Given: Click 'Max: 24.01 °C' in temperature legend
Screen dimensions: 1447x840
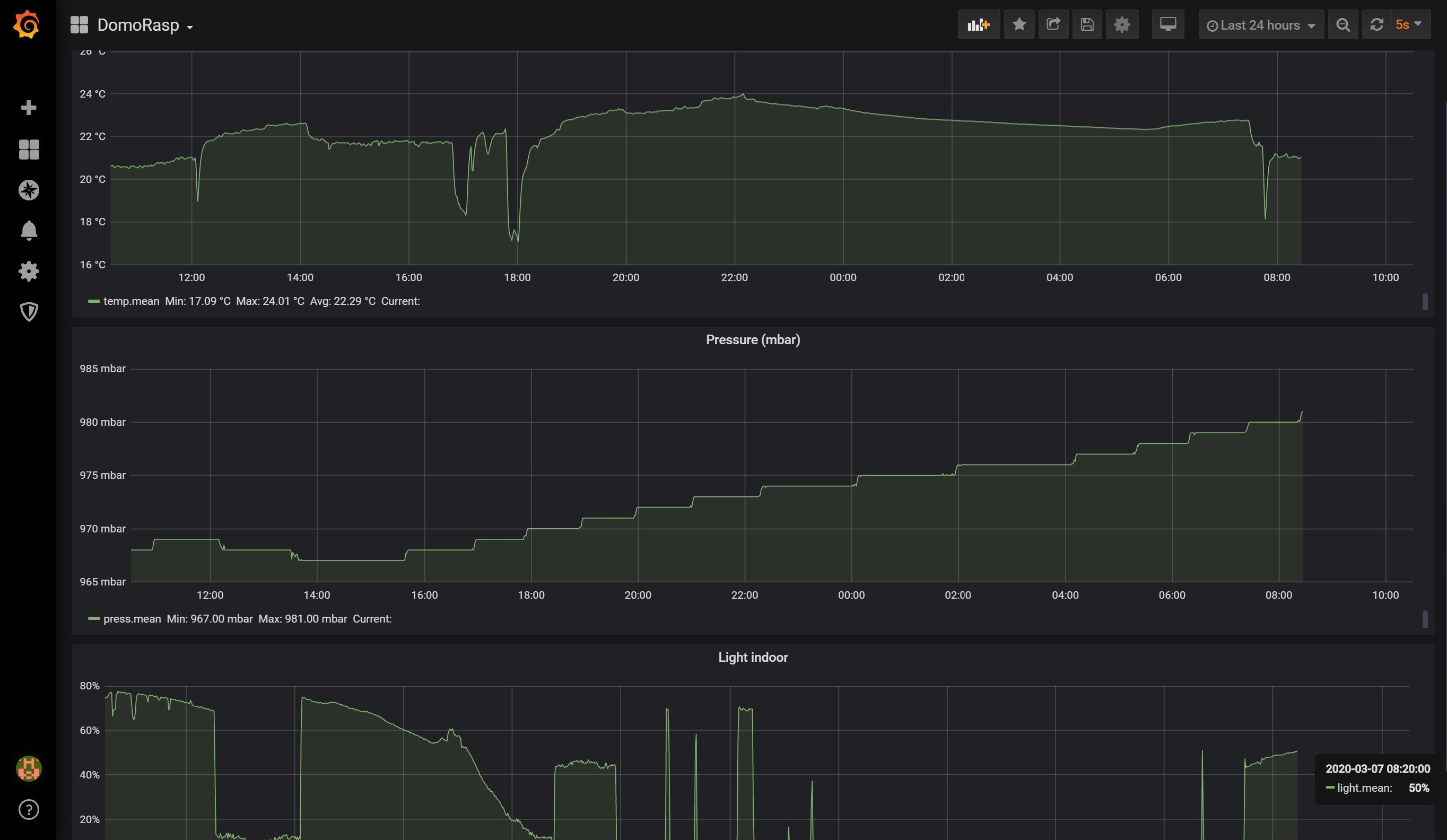Looking at the screenshot, I should pyautogui.click(x=270, y=301).
